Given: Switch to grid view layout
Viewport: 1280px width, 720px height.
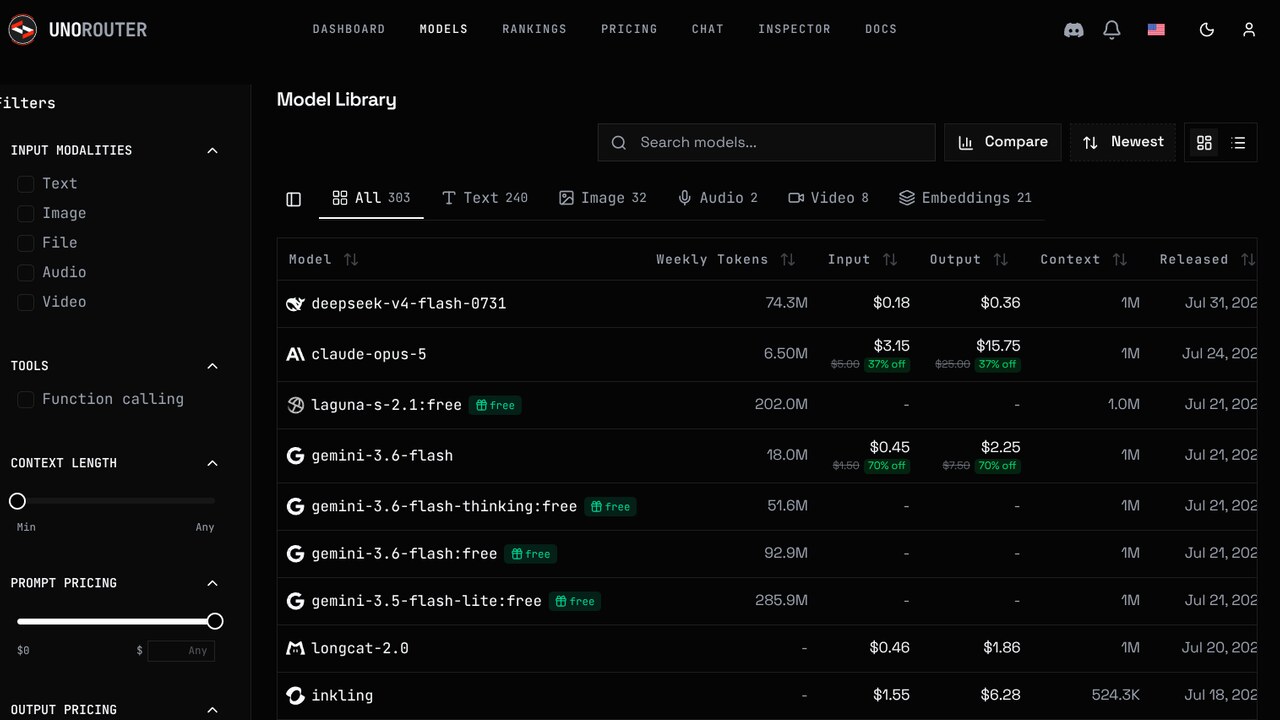Looking at the screenshot, I should point(1204,143).
